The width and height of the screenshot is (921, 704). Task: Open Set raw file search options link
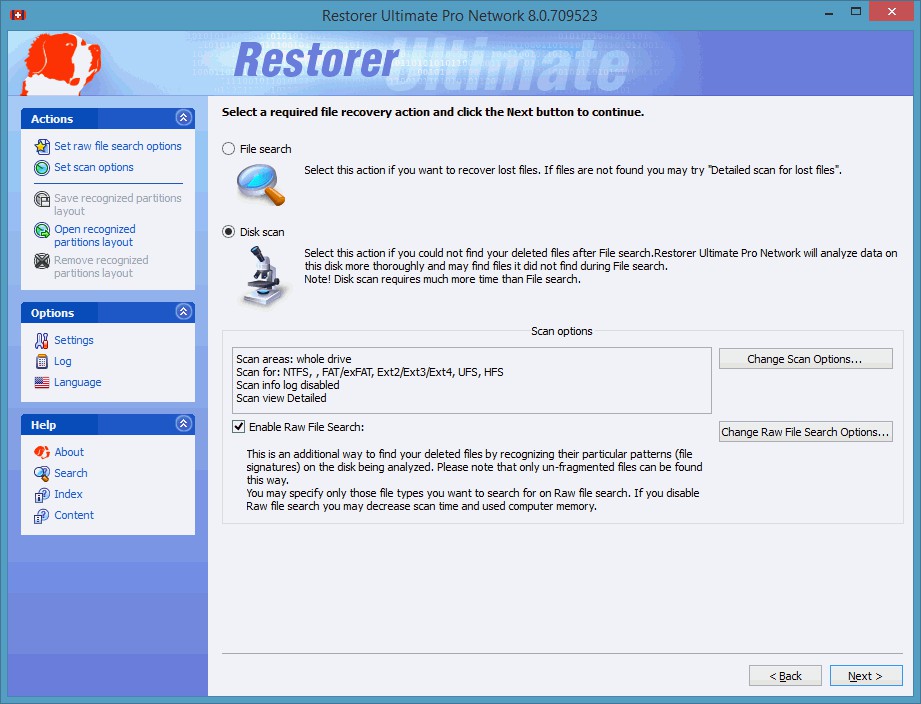(117, 146)
